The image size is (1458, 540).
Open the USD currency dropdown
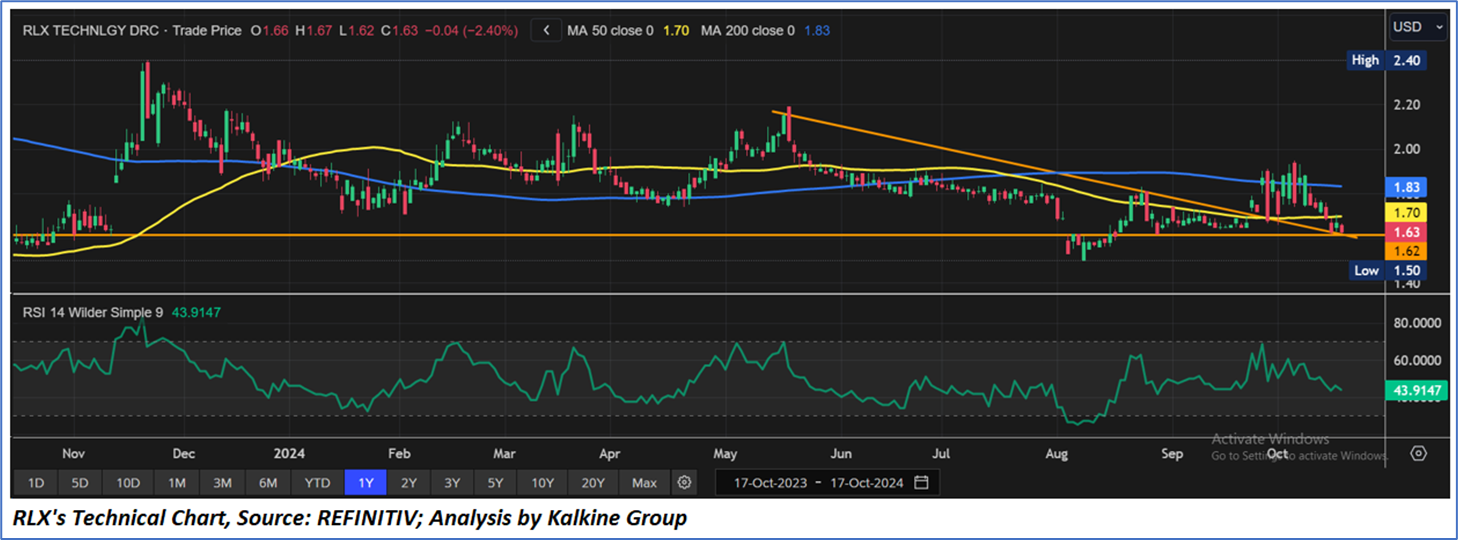click(x=1418, y=27)
